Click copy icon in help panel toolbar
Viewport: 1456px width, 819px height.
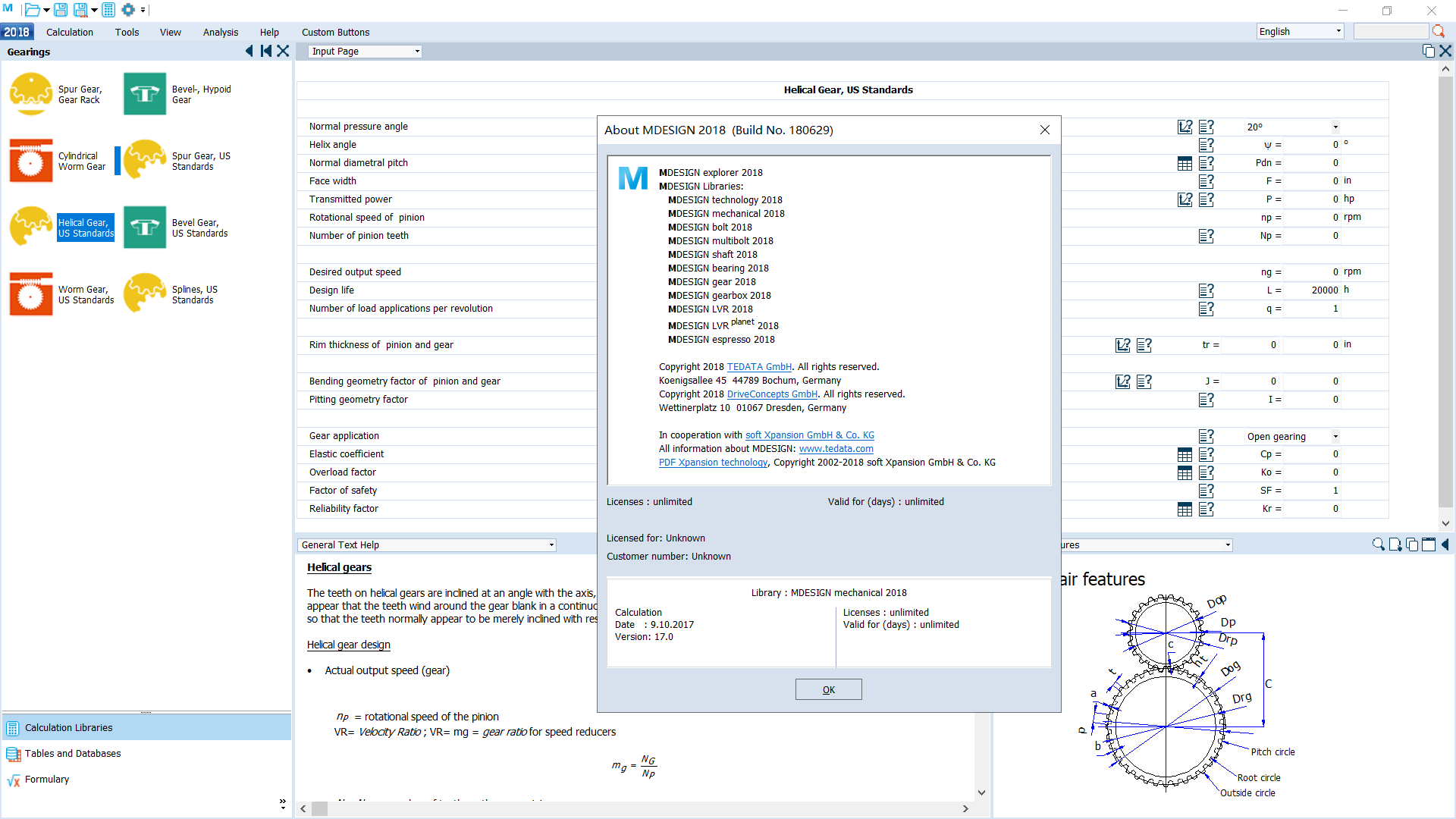tap(1411, 544)
